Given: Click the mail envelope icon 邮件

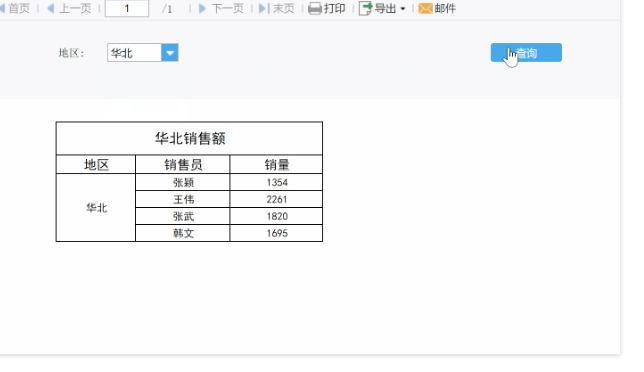Looking at the screenshot, I should [425, 8].
